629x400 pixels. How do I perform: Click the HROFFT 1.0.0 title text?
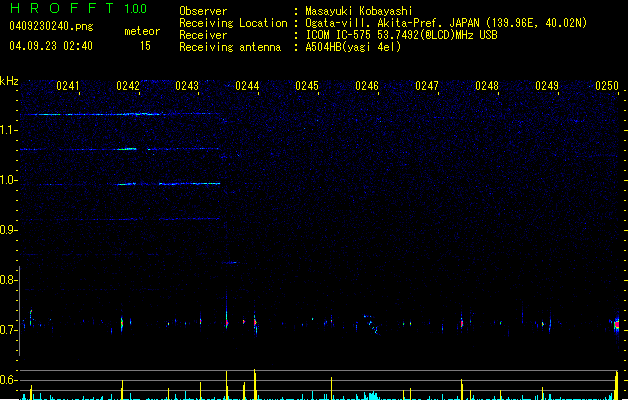[x=78, y=8]
